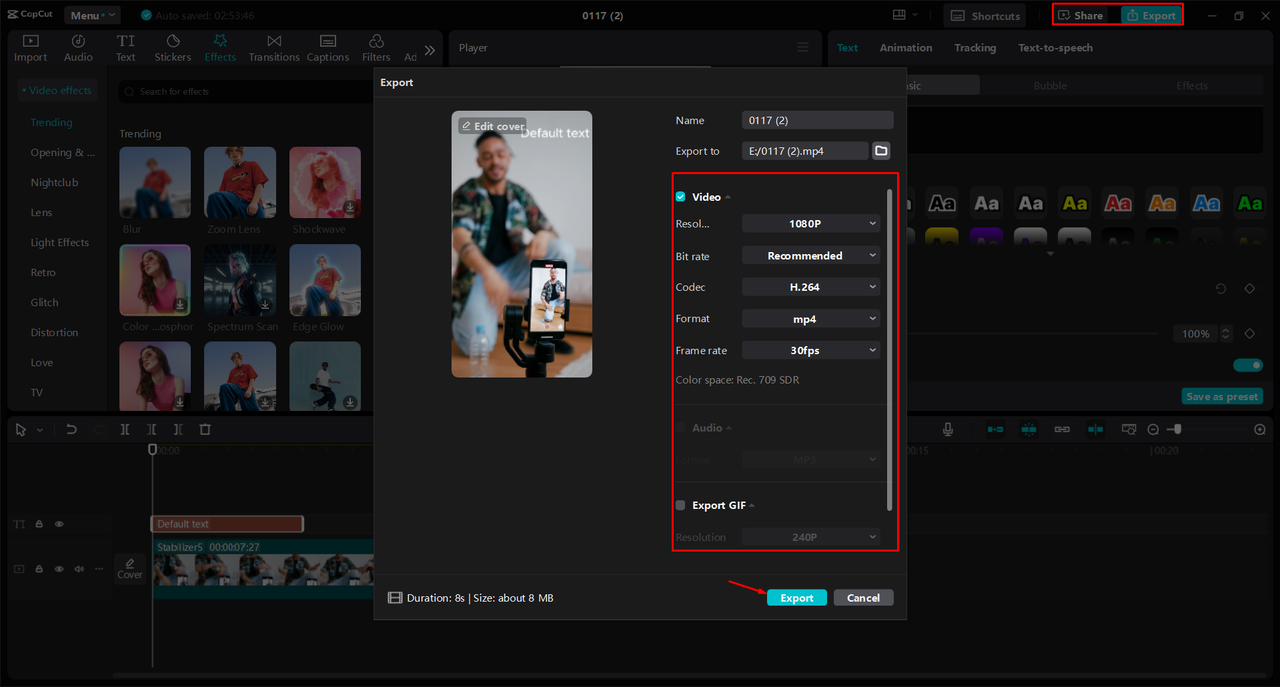Open the Text-to-speech tab
Viewport: 1280px width, 687px height.
point(1055,48)
